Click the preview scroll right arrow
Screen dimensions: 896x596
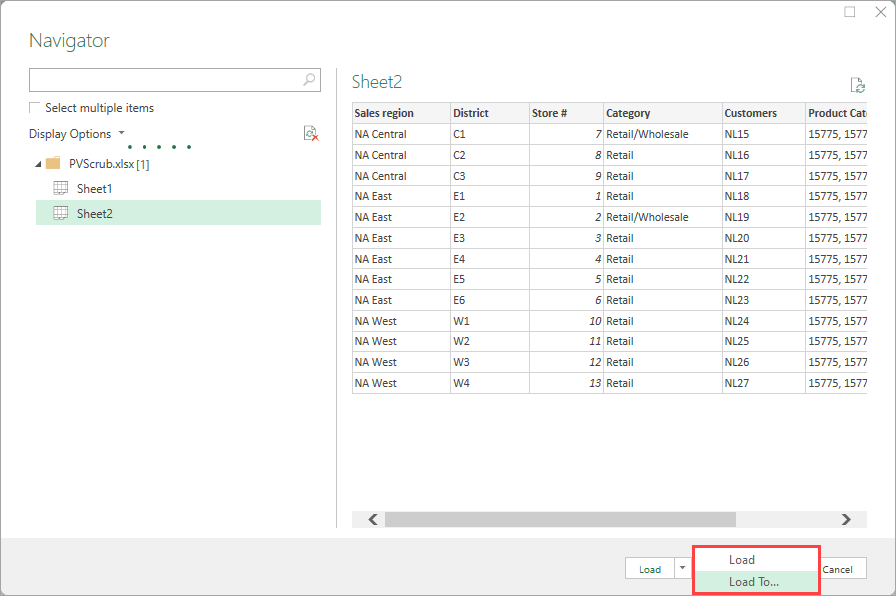click(846, 519)
